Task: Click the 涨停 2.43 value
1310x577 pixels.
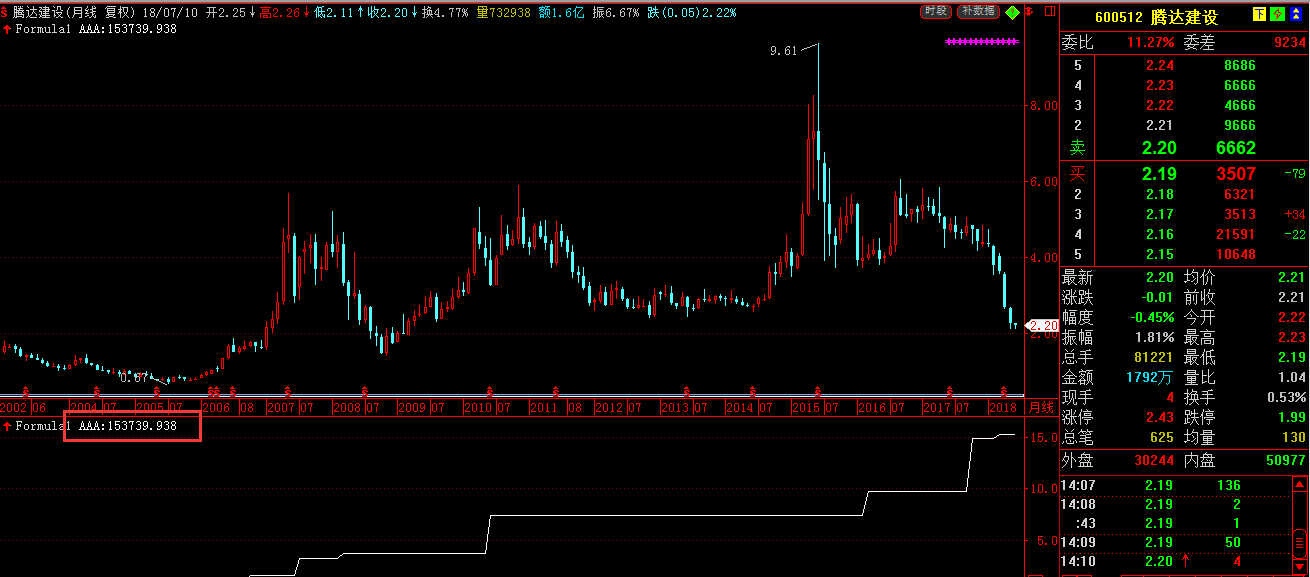Action: click(1160, 417)
